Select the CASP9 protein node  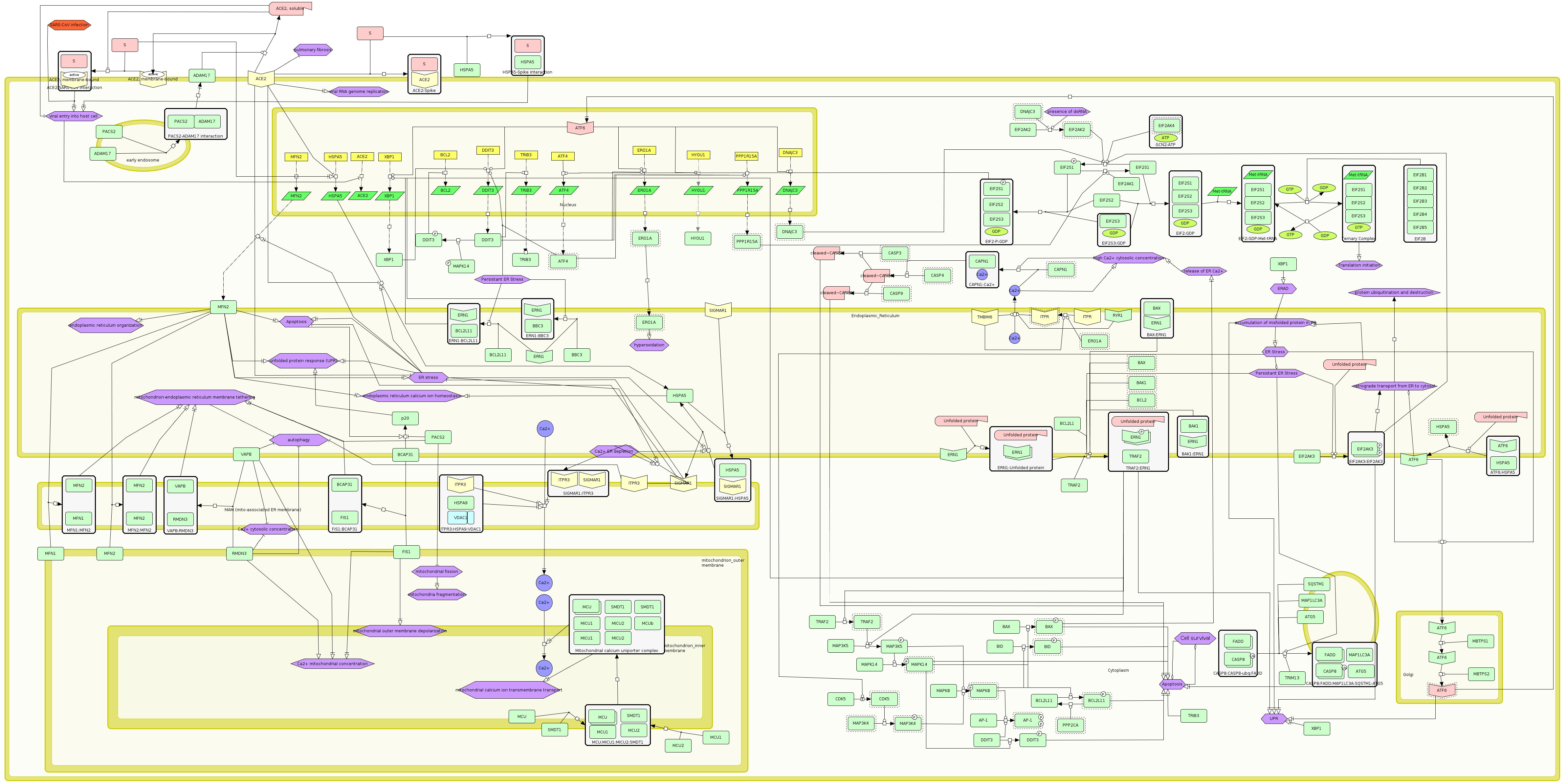(x=896, y=293)
